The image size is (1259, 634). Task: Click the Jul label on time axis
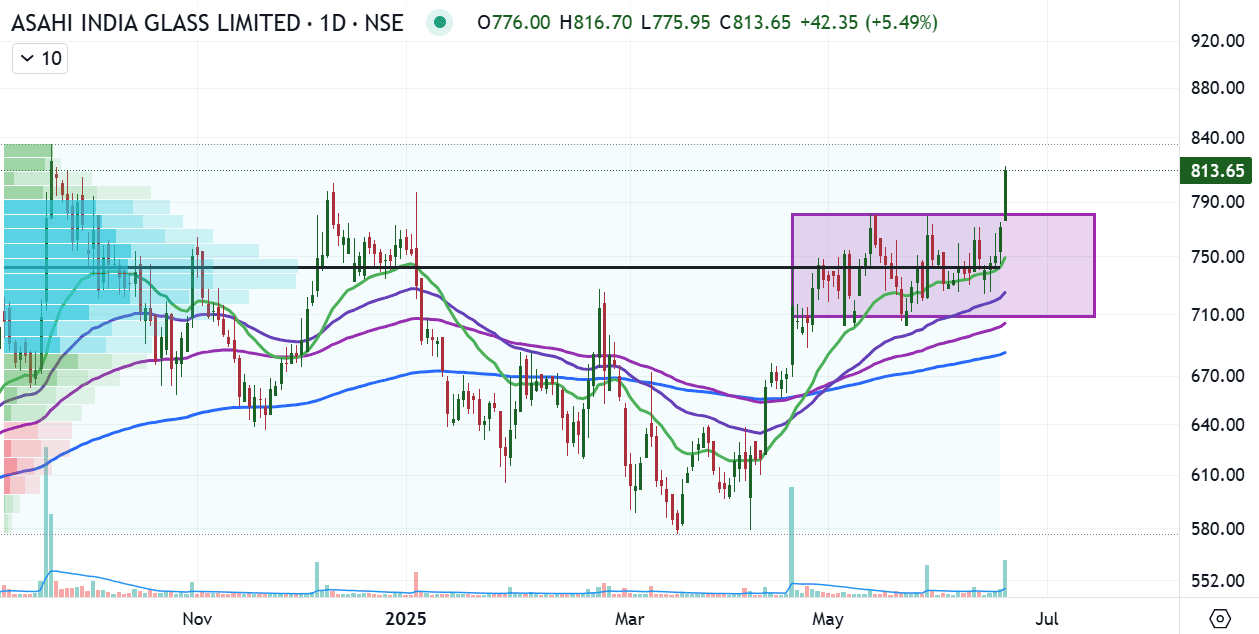coord(1047,619)
